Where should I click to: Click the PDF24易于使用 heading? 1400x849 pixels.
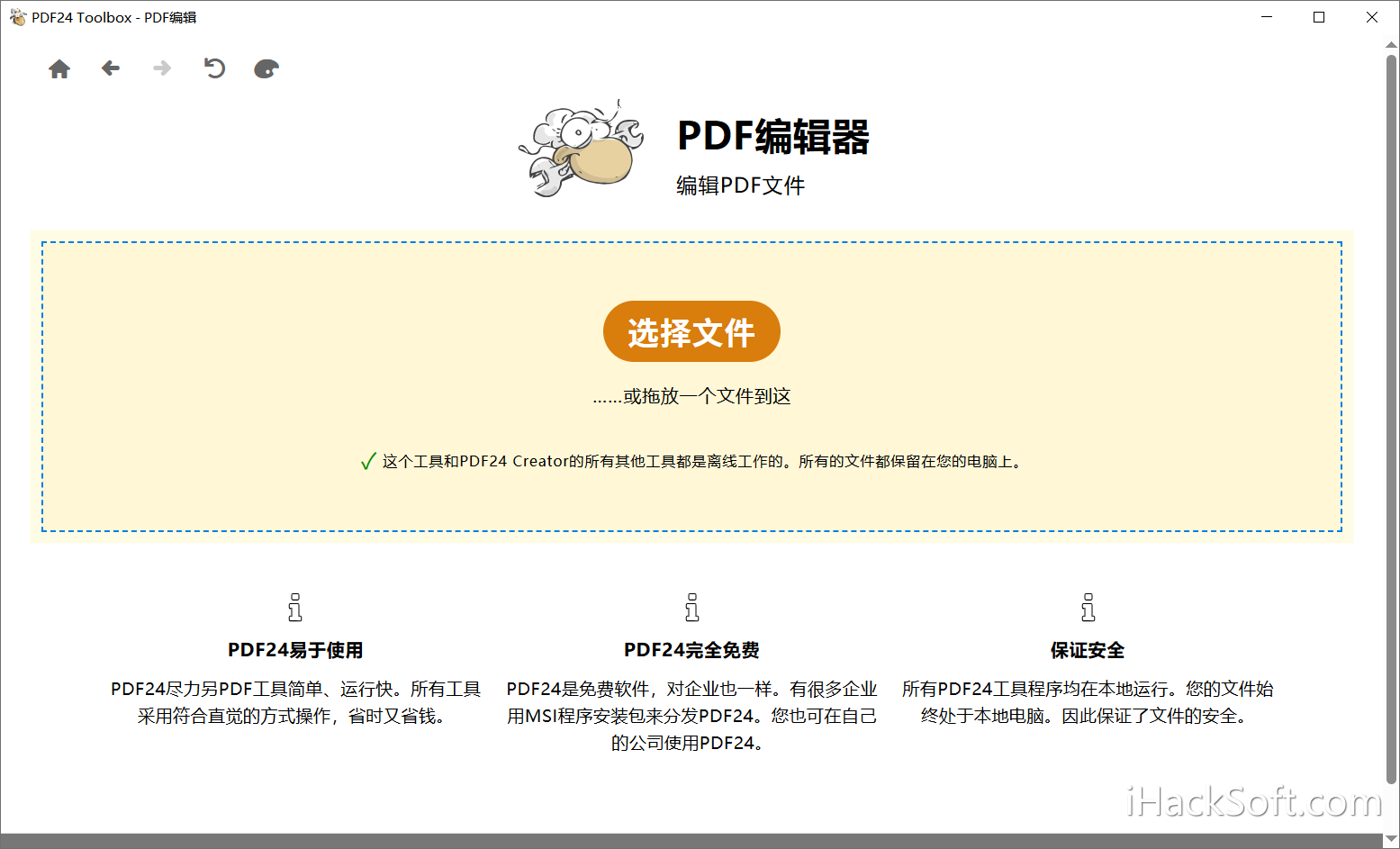point(295,650)
